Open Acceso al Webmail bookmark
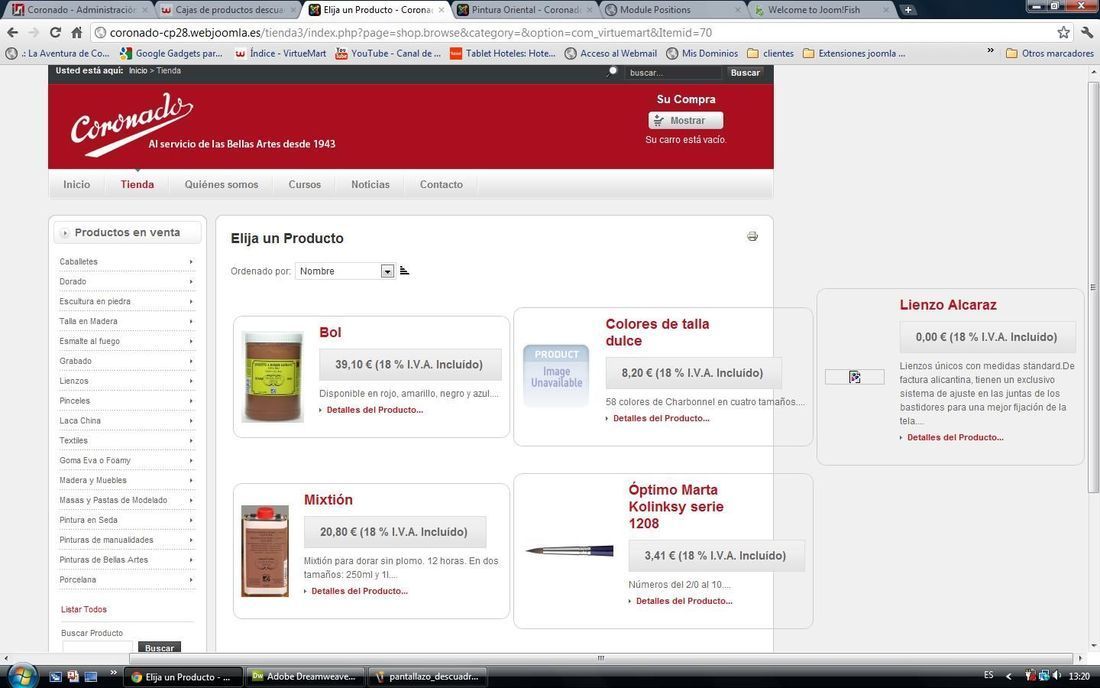 (x=611, y=53)
